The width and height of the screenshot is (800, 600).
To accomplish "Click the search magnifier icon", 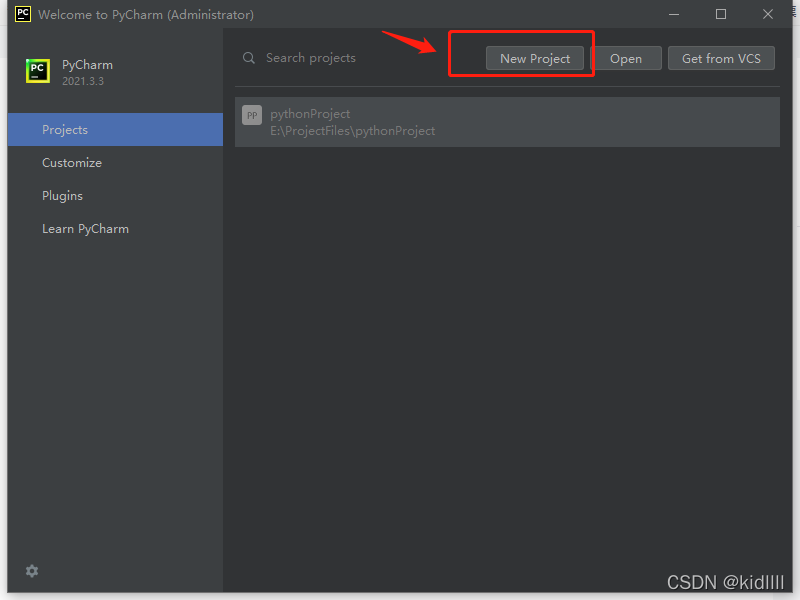I will pos(248,58).
